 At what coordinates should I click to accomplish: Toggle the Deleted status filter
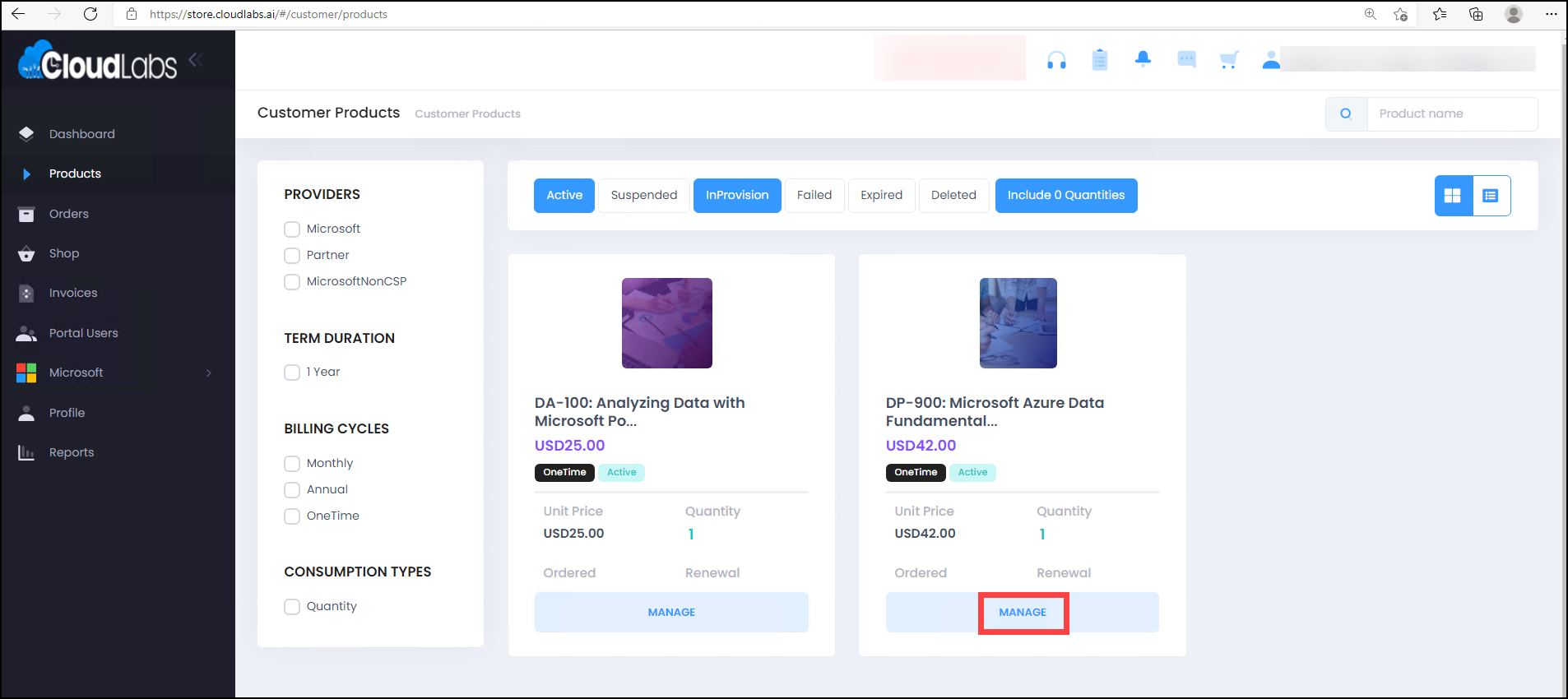(x=954, y=196)
